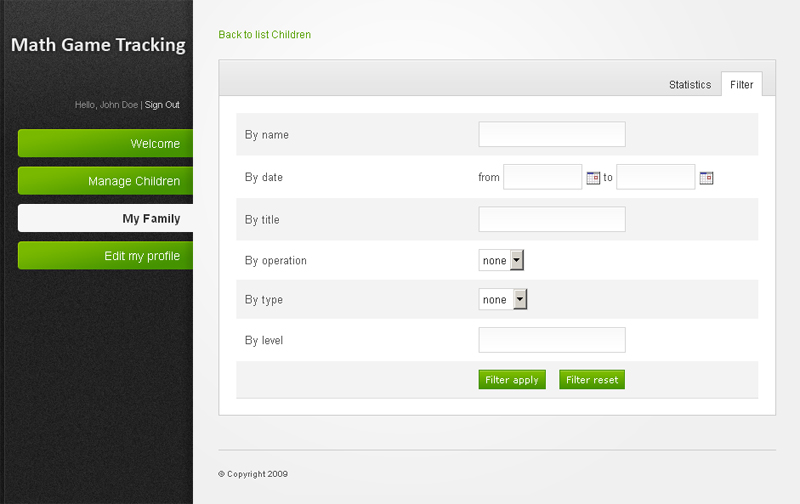The width and height of the screenshot is (800, 504).
Task: Focus the from date input field
Action: [542, 177]
